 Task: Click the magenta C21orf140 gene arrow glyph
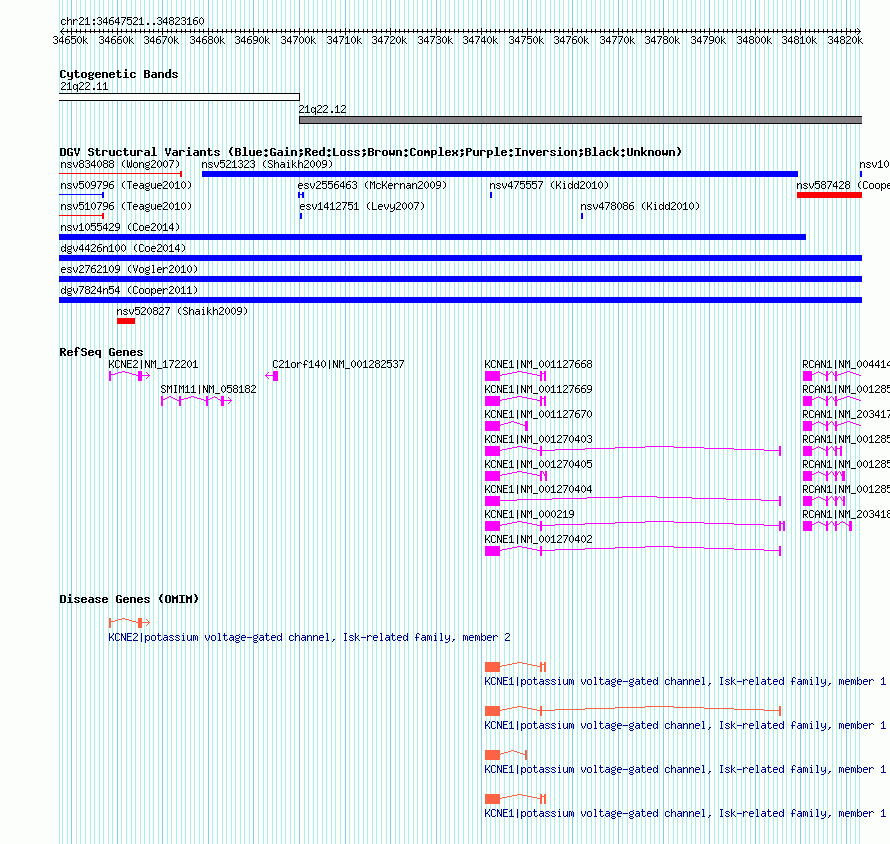(x=272, y=376)
